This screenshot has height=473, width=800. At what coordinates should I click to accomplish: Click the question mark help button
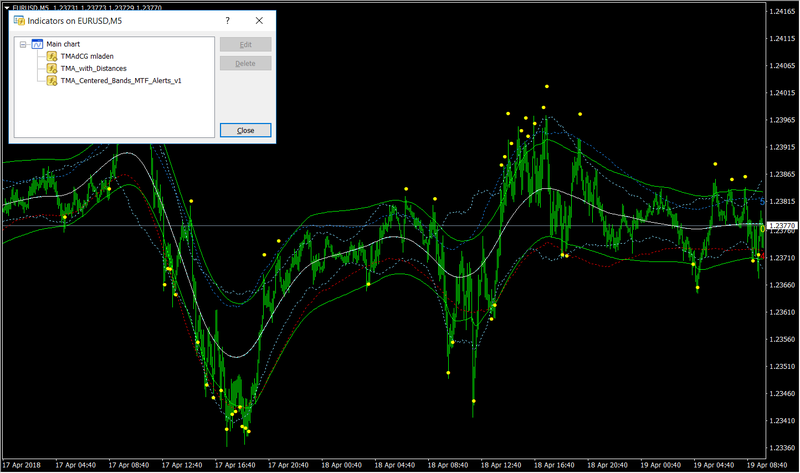pos(228,21)
